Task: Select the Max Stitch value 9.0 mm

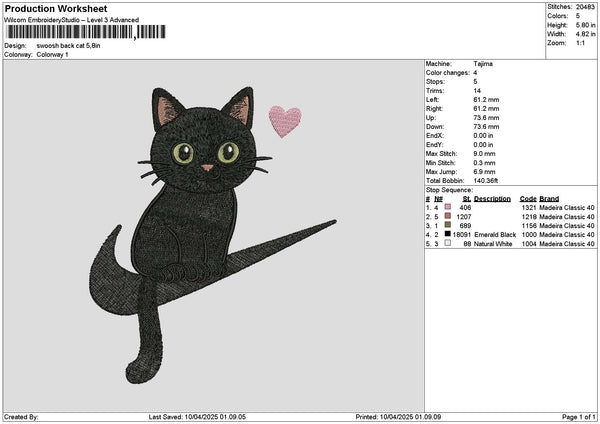Action: pyautogui.click(x=484, y=154)
